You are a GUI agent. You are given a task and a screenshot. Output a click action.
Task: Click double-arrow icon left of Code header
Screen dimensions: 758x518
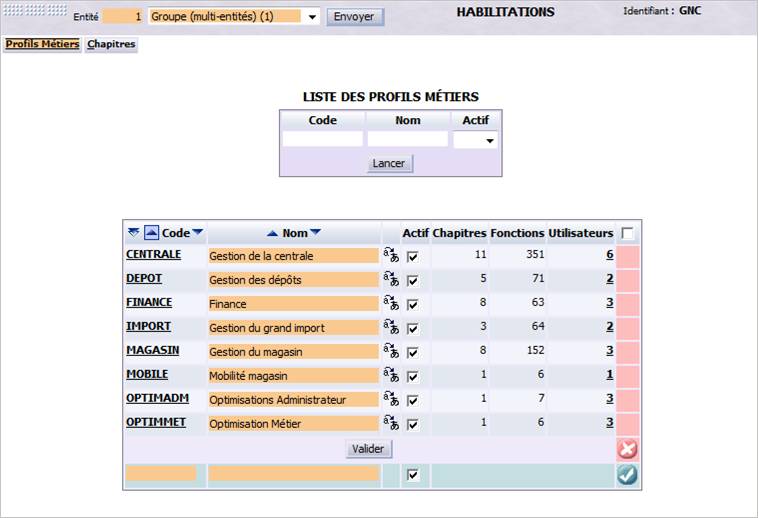(134, 232)
